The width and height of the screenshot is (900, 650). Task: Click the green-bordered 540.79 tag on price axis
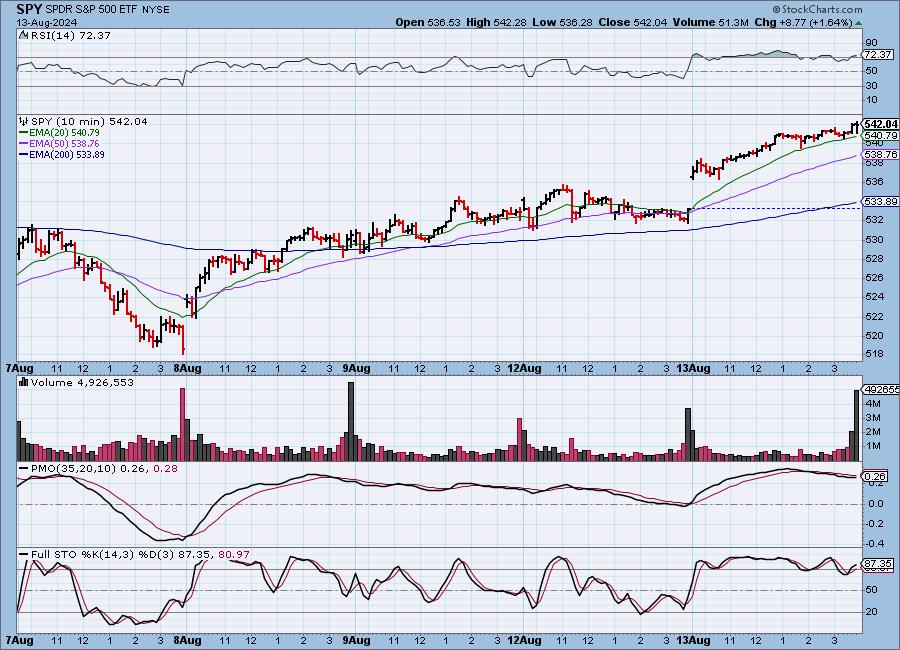pyautogui.click(x=880, y=136)
